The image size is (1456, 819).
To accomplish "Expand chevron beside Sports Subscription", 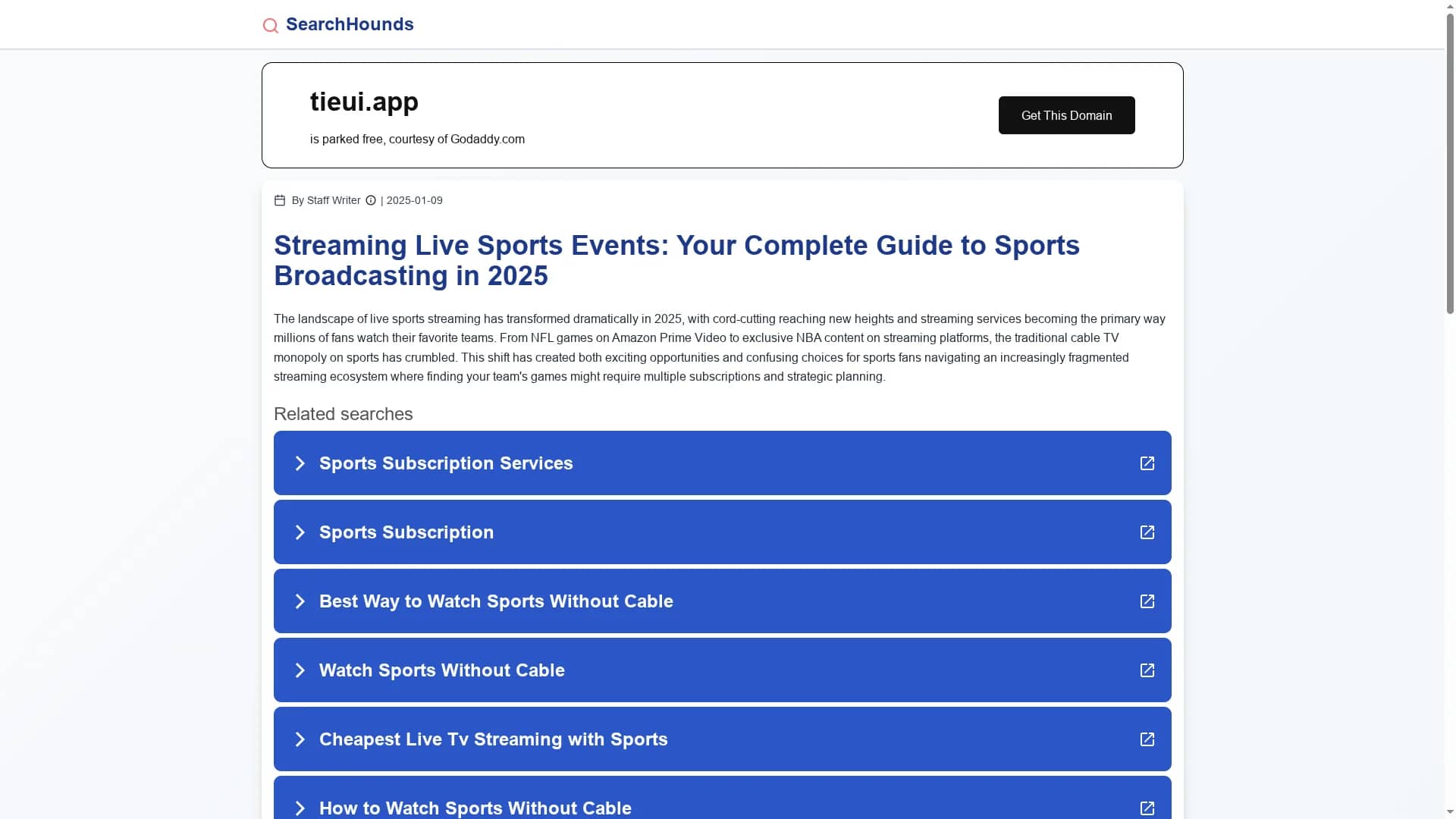I will (x=300, y=532).
